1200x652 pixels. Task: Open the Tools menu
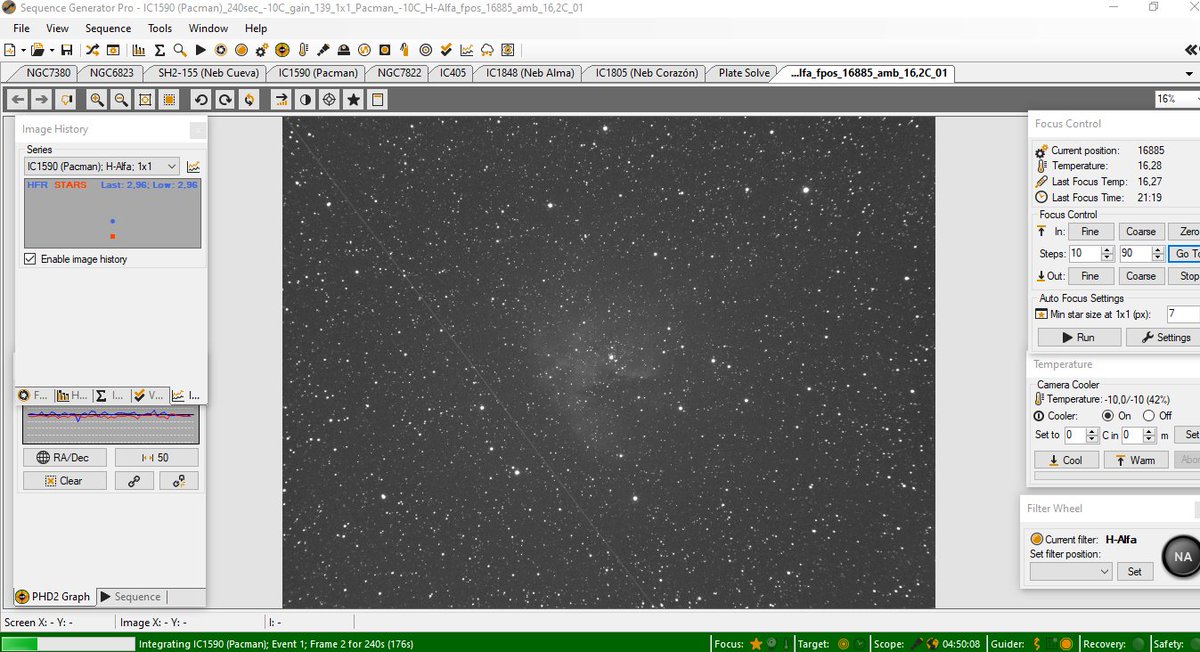pyautogui.click(x=160, y=28)
